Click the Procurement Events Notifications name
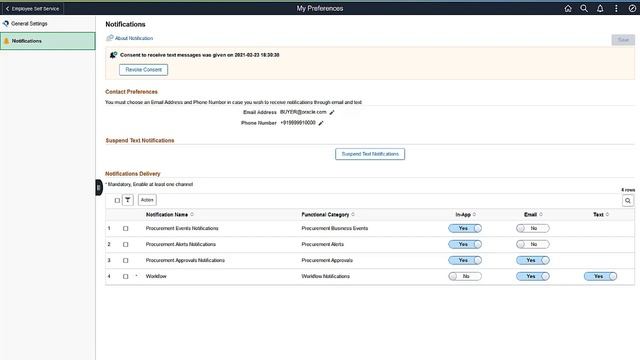The height and width of the screenshot is (360, 640). (182, 228)
